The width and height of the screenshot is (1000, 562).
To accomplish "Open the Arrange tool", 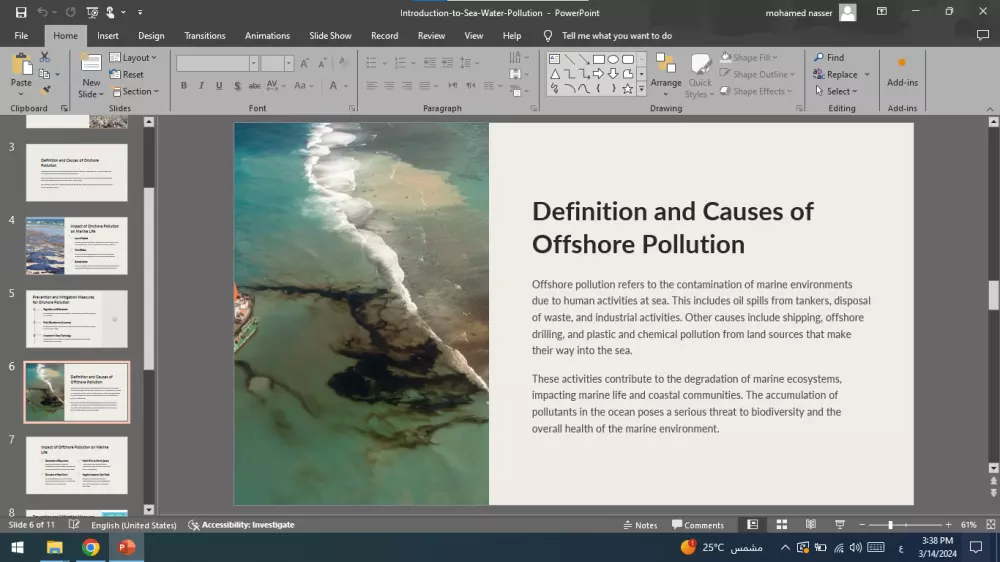I will coord(666,73).
